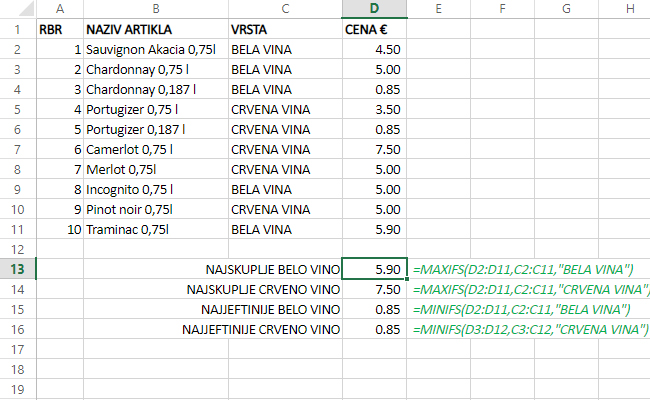
Task: Select column G header
Action: coord(566,9)
